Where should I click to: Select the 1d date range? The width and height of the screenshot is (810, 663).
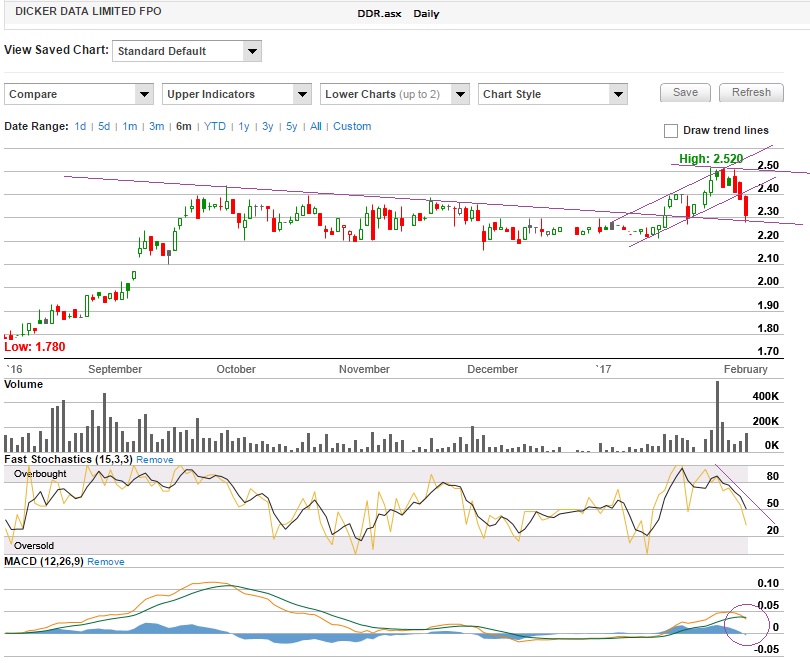coord(80,127)
